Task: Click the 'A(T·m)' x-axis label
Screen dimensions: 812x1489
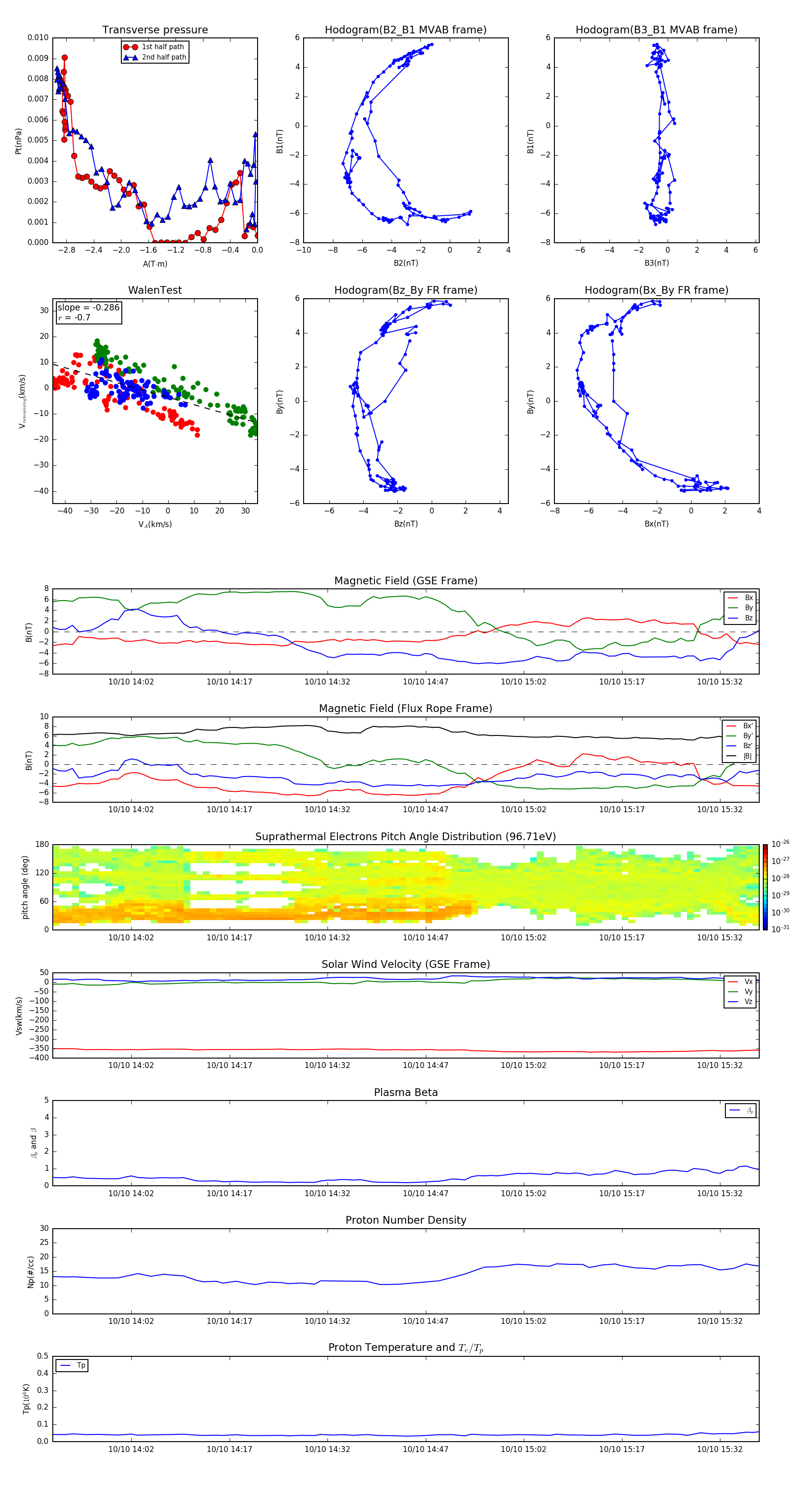Action: [155, 264]
